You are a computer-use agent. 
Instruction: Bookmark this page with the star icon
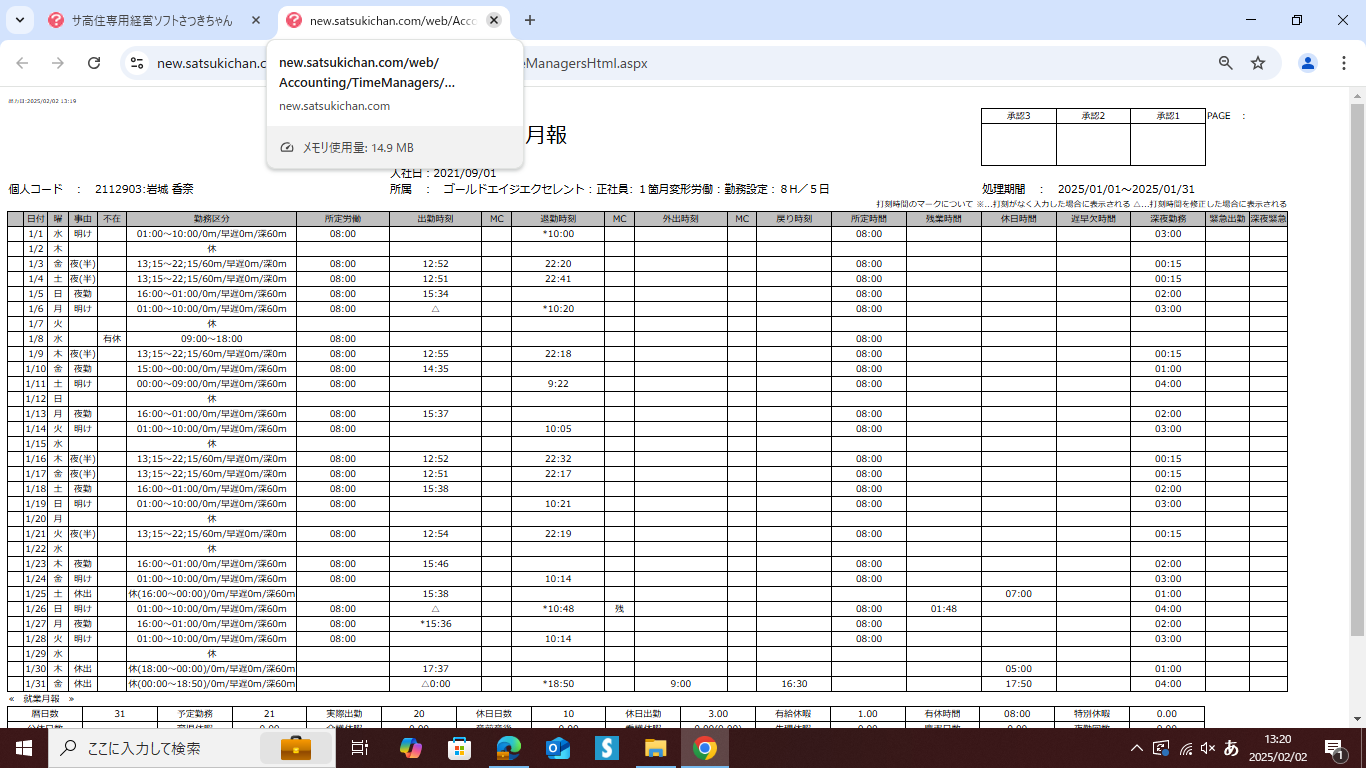1258,63
